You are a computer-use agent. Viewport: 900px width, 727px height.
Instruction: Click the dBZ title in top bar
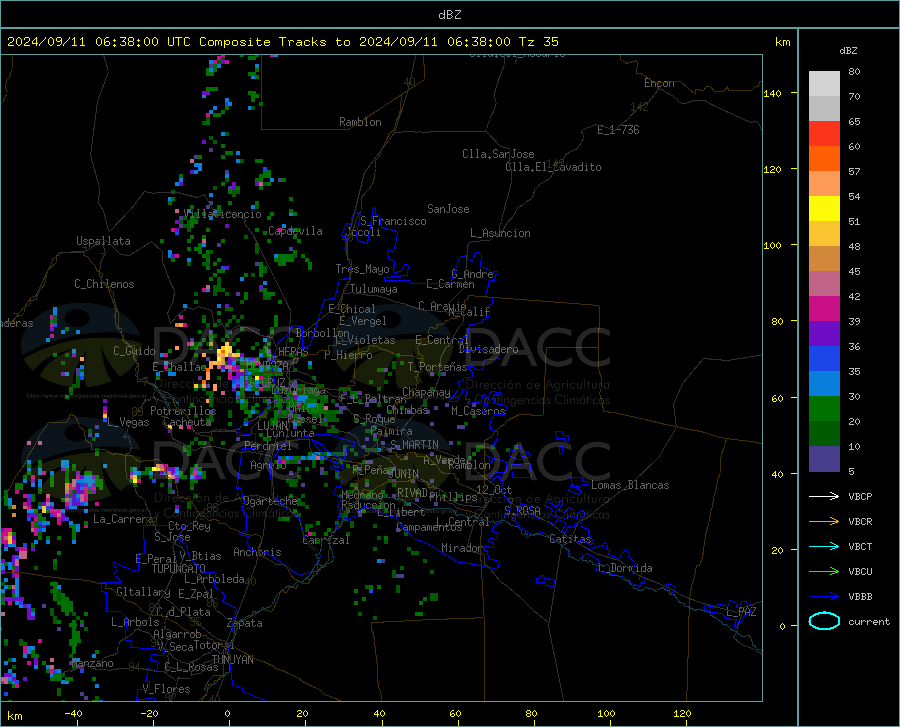click(x=449, y=15)
